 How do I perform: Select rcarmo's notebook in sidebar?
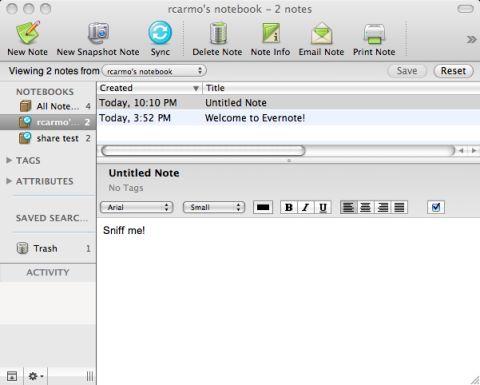pos(48,122)
